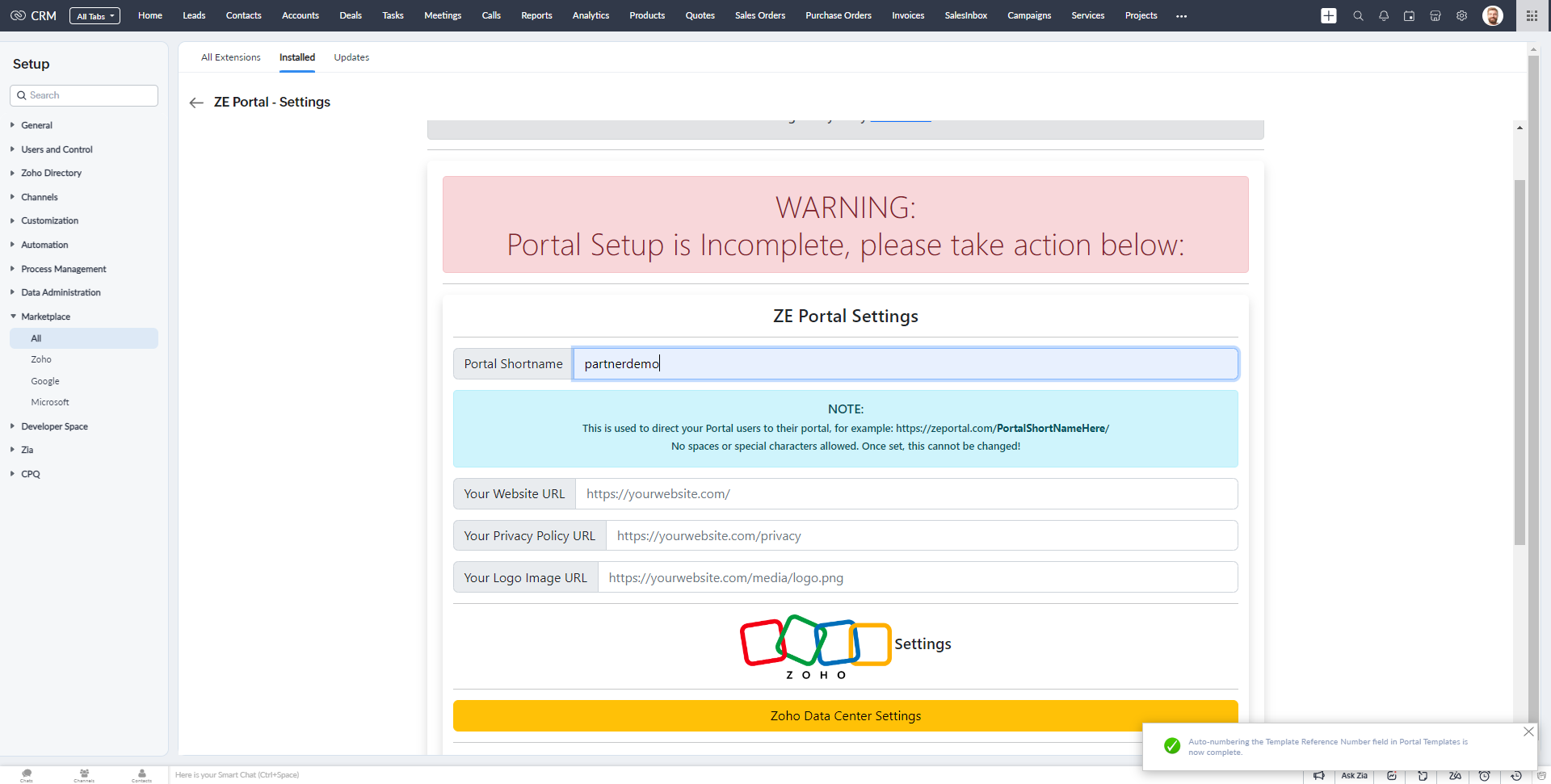
Task: Click the Your Website URL field
Action: 906,493
